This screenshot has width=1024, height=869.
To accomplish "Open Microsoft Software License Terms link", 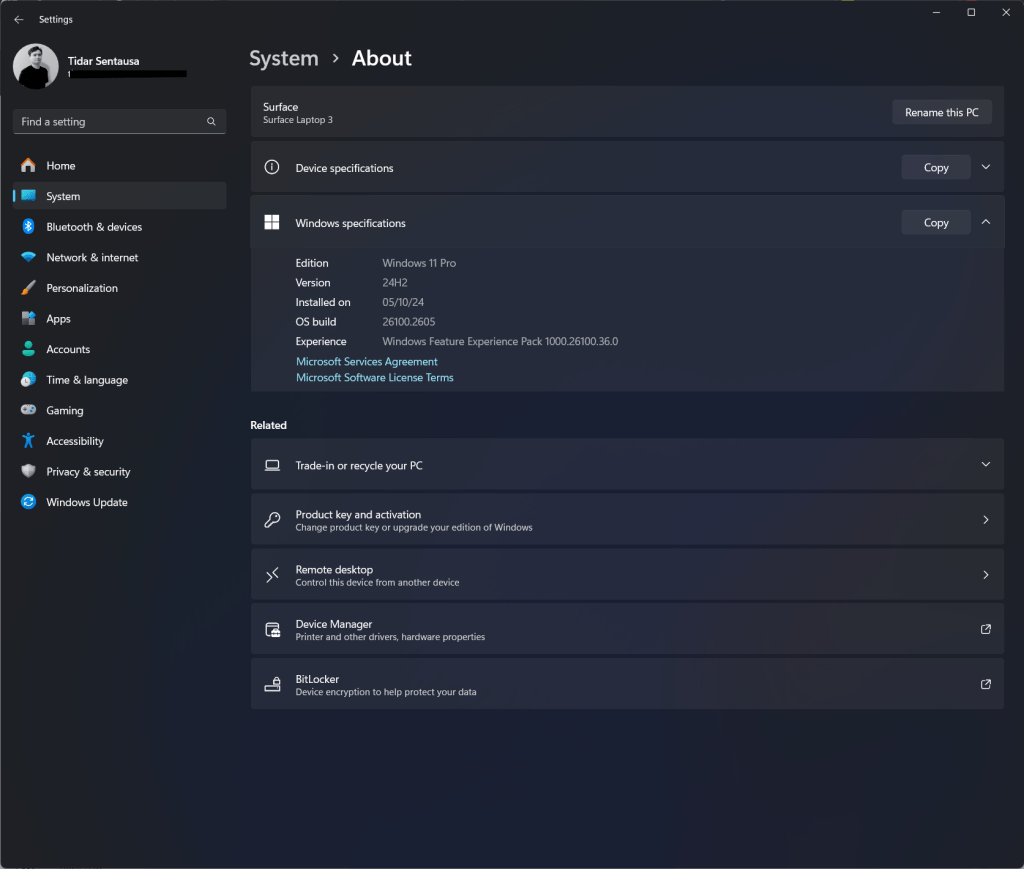I will (374, 377).
